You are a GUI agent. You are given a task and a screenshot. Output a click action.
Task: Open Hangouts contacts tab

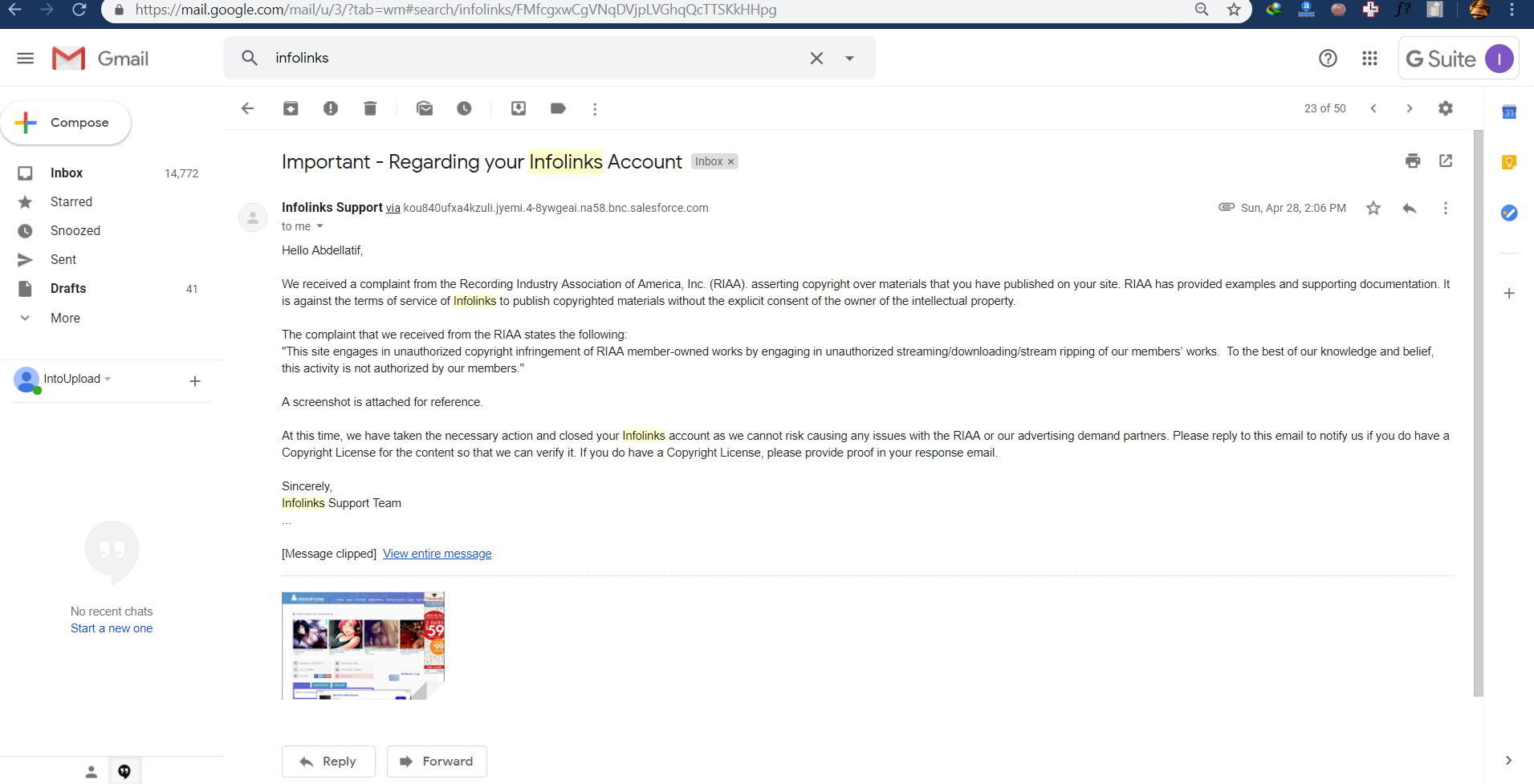point(92,772)
